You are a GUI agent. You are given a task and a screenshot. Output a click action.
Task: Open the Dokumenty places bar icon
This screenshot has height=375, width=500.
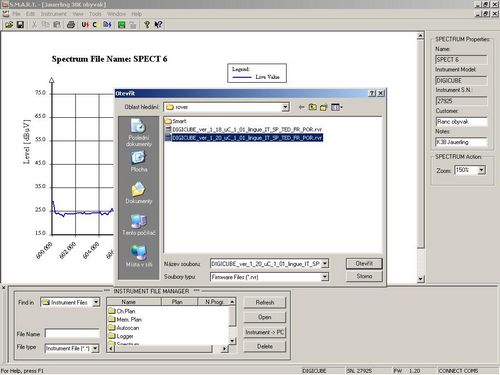click(139, 193)
